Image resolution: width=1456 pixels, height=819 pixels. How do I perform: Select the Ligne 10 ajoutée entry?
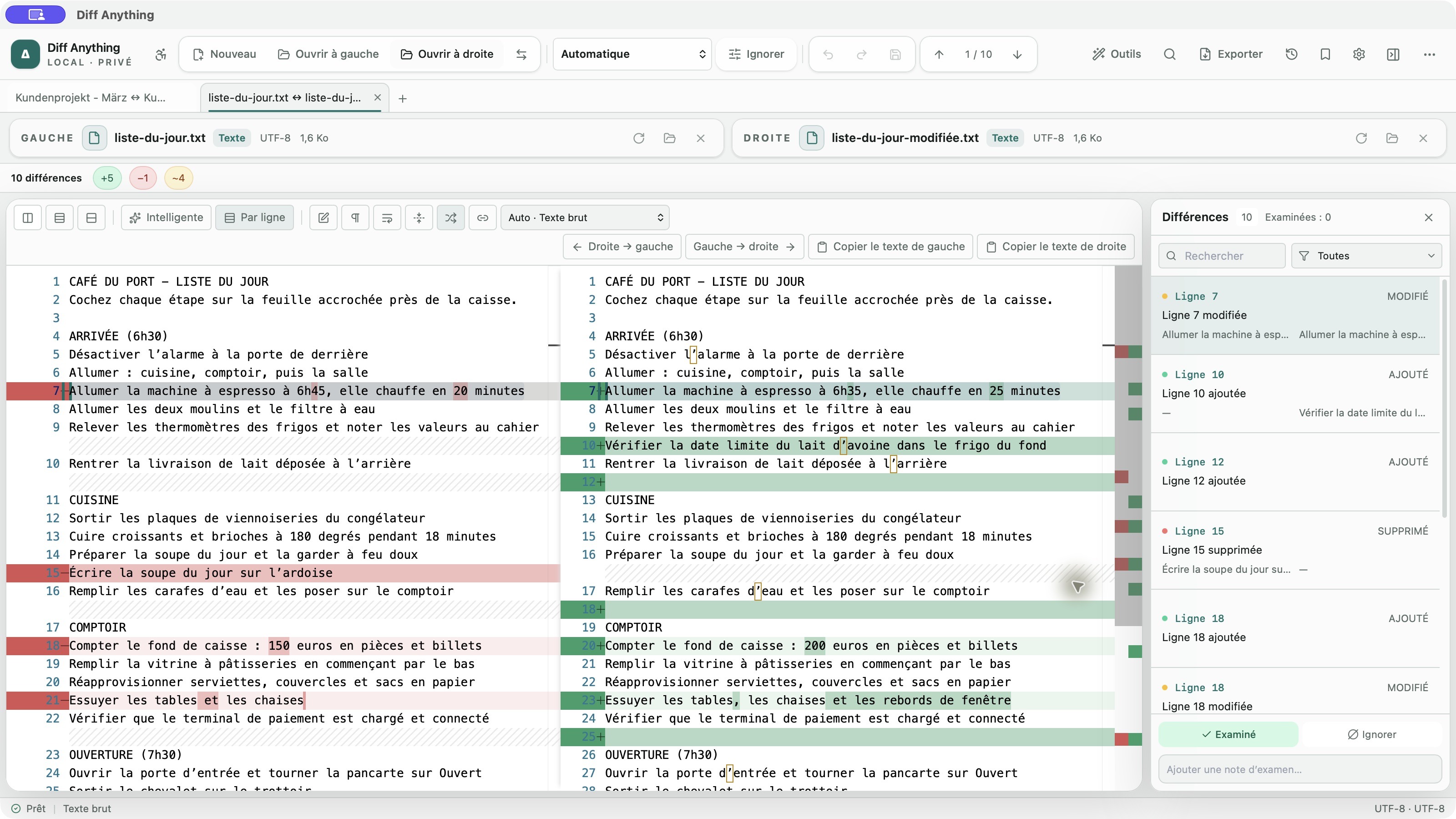tap(1295, 394)
